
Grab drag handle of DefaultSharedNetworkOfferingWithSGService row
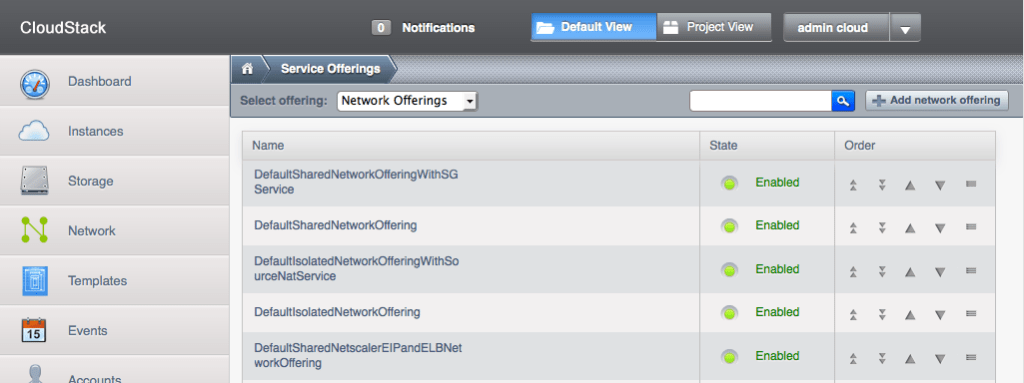pos(970,184)
